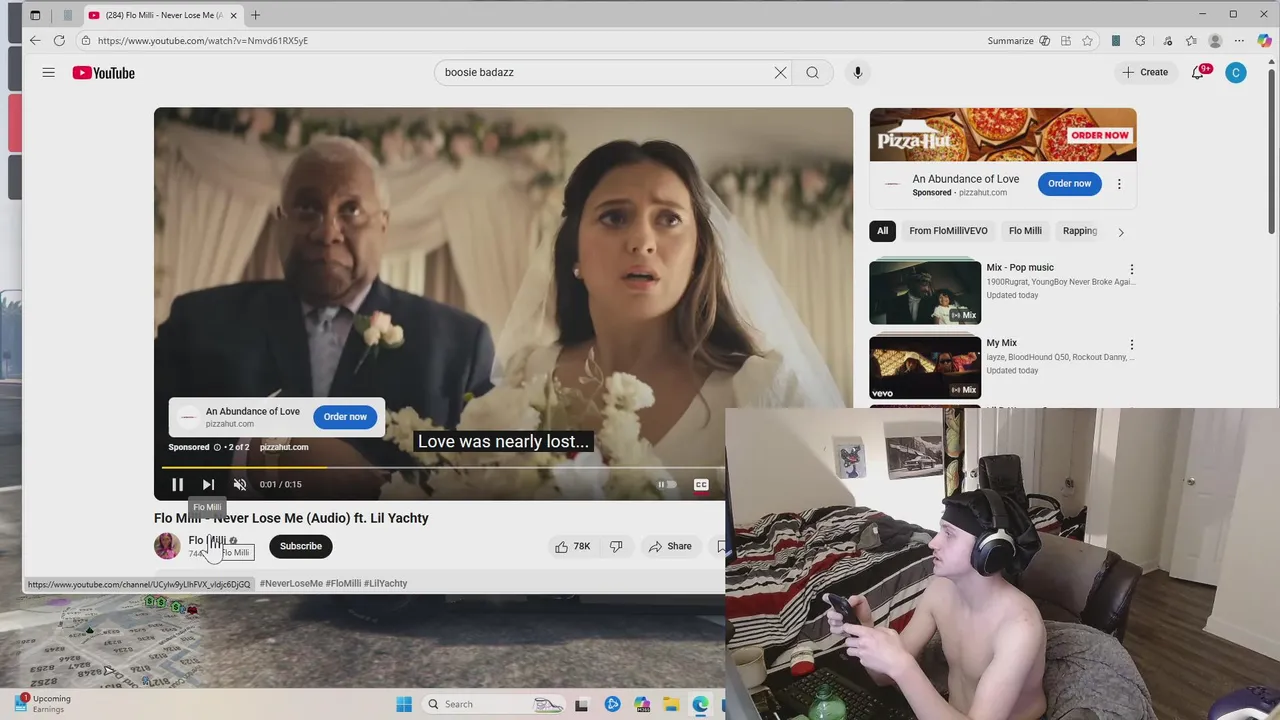The image size is (1280, 720).
Task: Open Microsoft 365 Copilot taskbar icon
Action: (x=642, y=704)
